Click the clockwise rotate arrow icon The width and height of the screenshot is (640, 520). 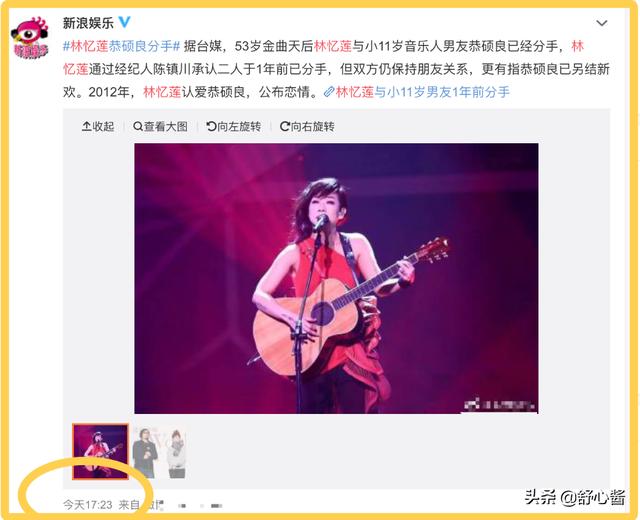284,127
